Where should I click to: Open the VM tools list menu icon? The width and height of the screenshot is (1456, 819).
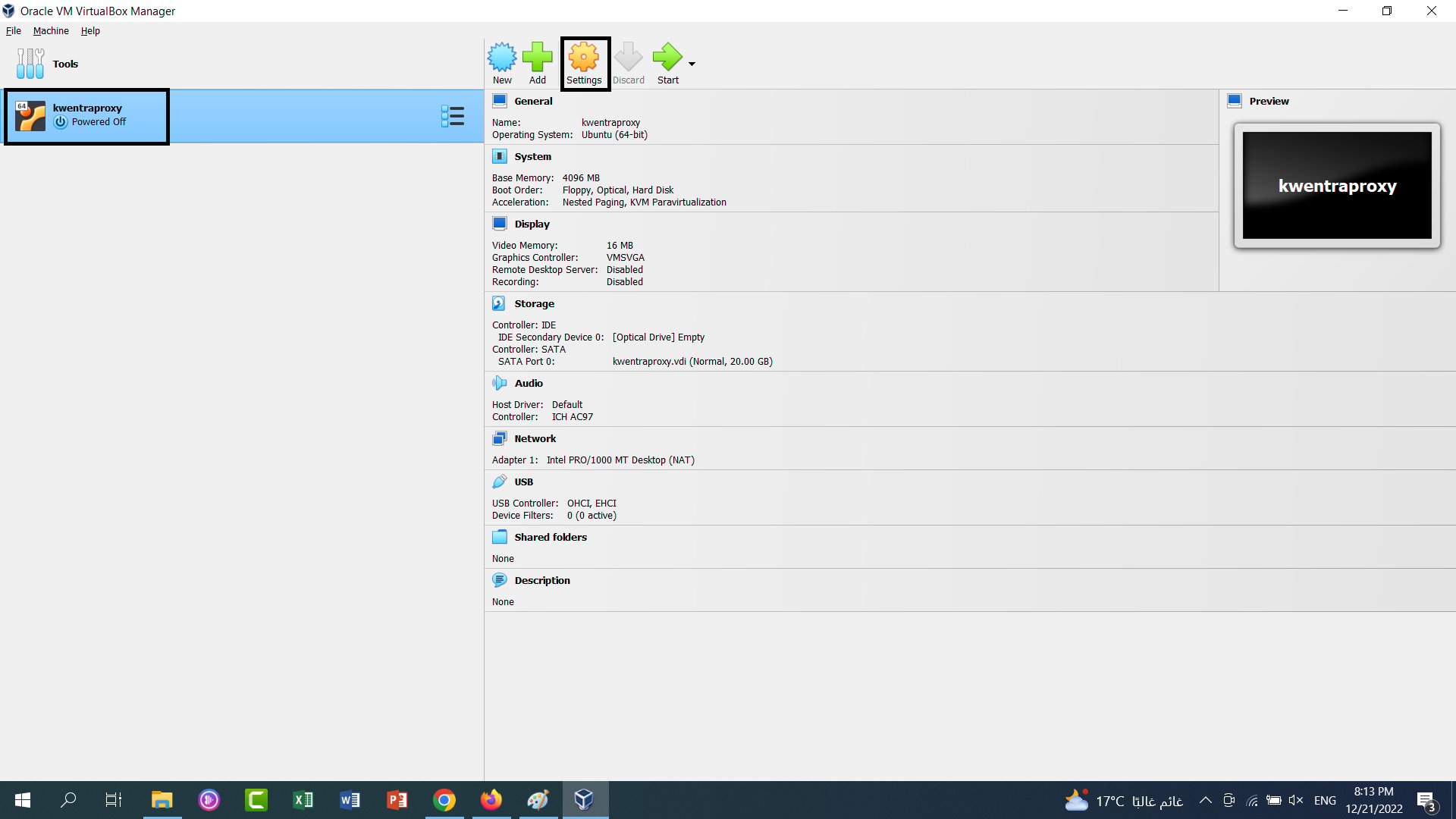point(453,116)
